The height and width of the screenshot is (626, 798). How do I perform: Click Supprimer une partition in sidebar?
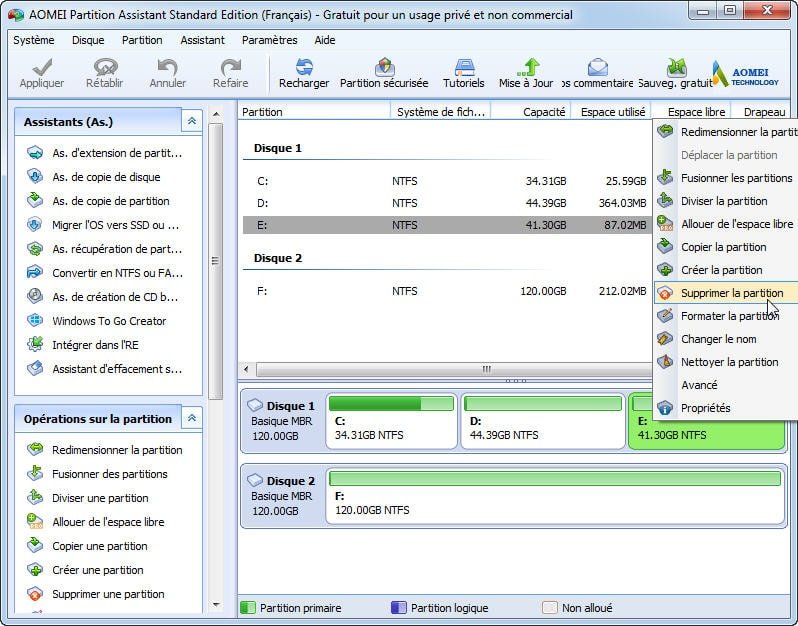coord(96,593)
